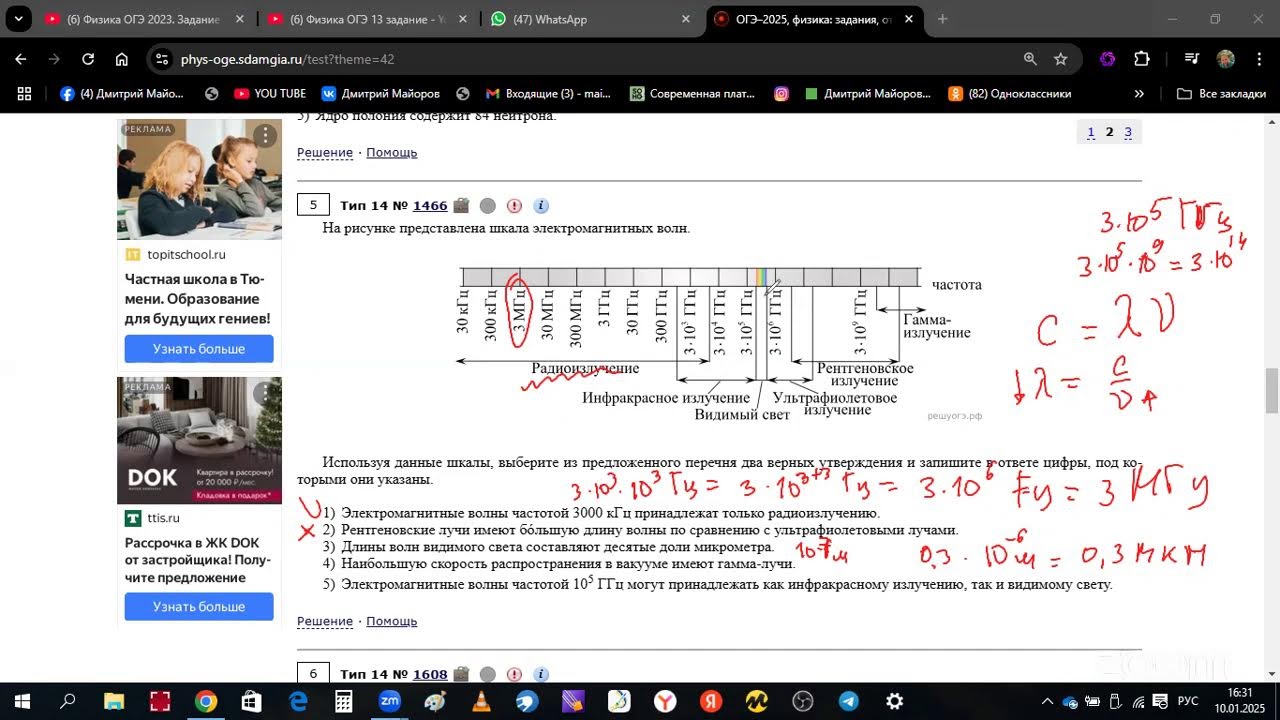Click Решение link under task 5
This screenshot has width=1280, height=720.
[x=325, y=621]
